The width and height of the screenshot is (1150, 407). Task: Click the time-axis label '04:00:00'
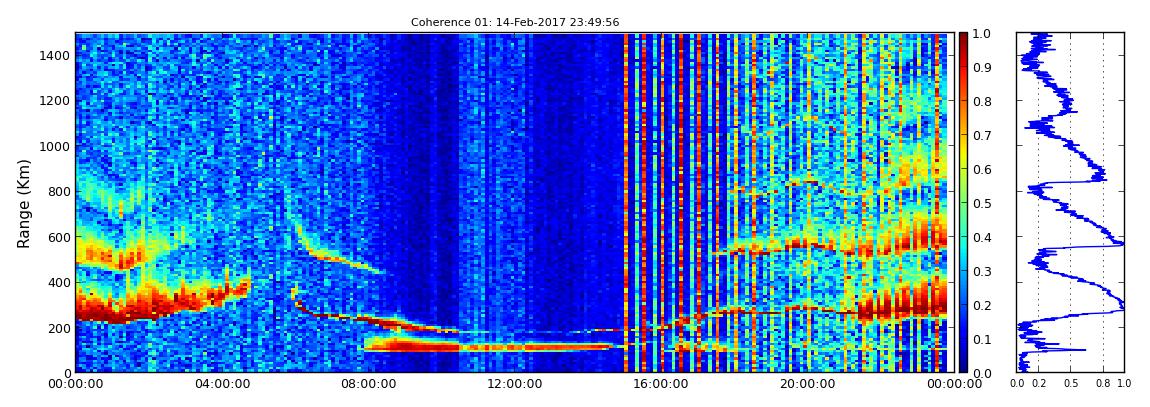coord(221,383)
